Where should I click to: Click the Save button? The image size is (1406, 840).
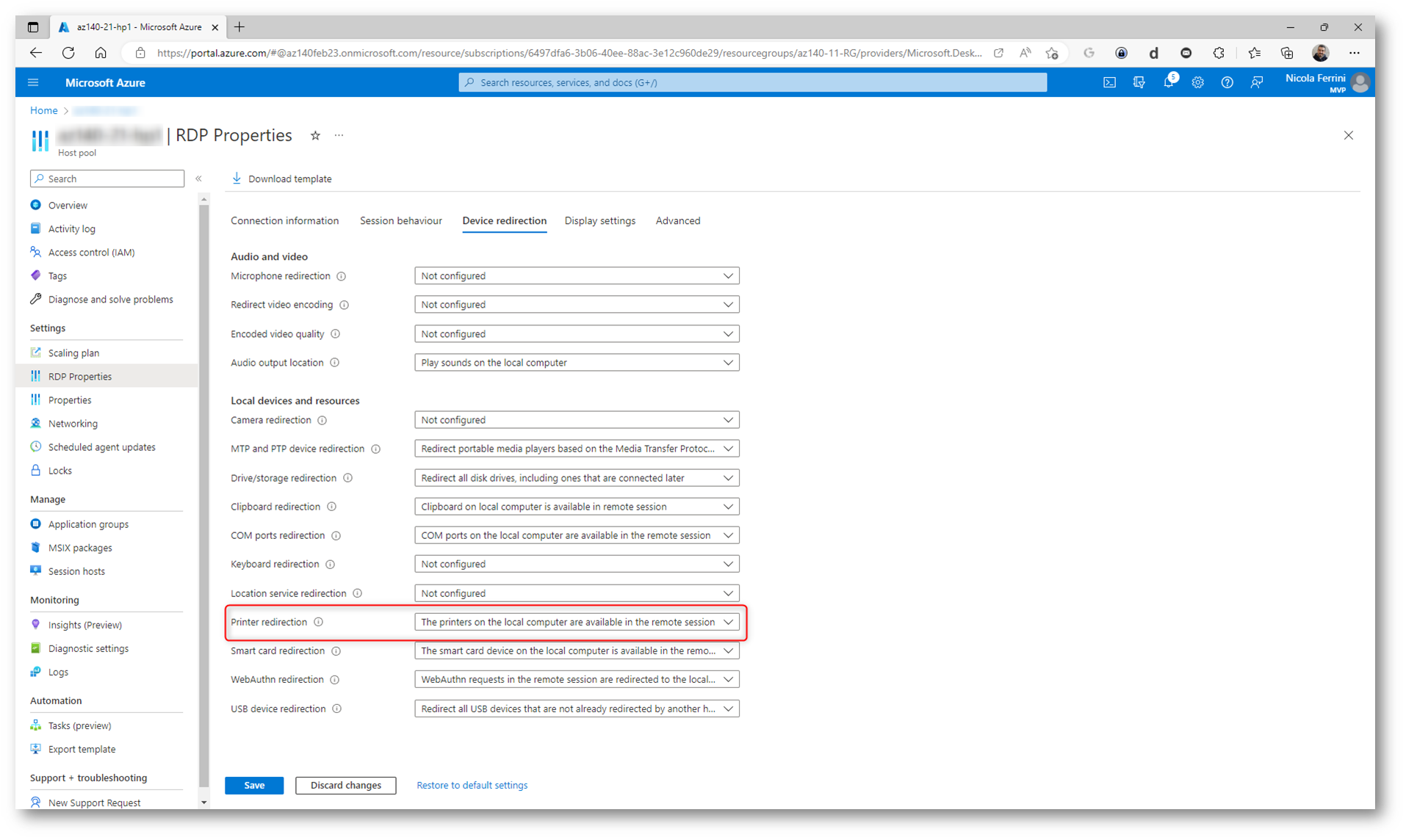pos(254,785)
